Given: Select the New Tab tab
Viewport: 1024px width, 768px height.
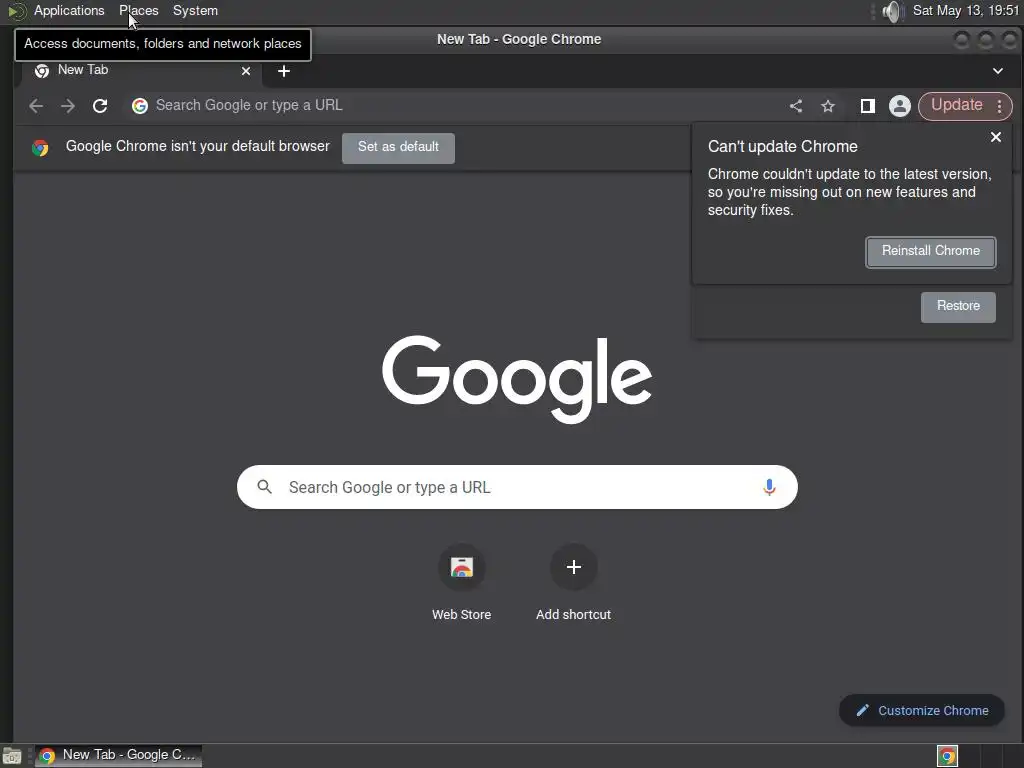Looking at the screenshot, I should 142,71.
